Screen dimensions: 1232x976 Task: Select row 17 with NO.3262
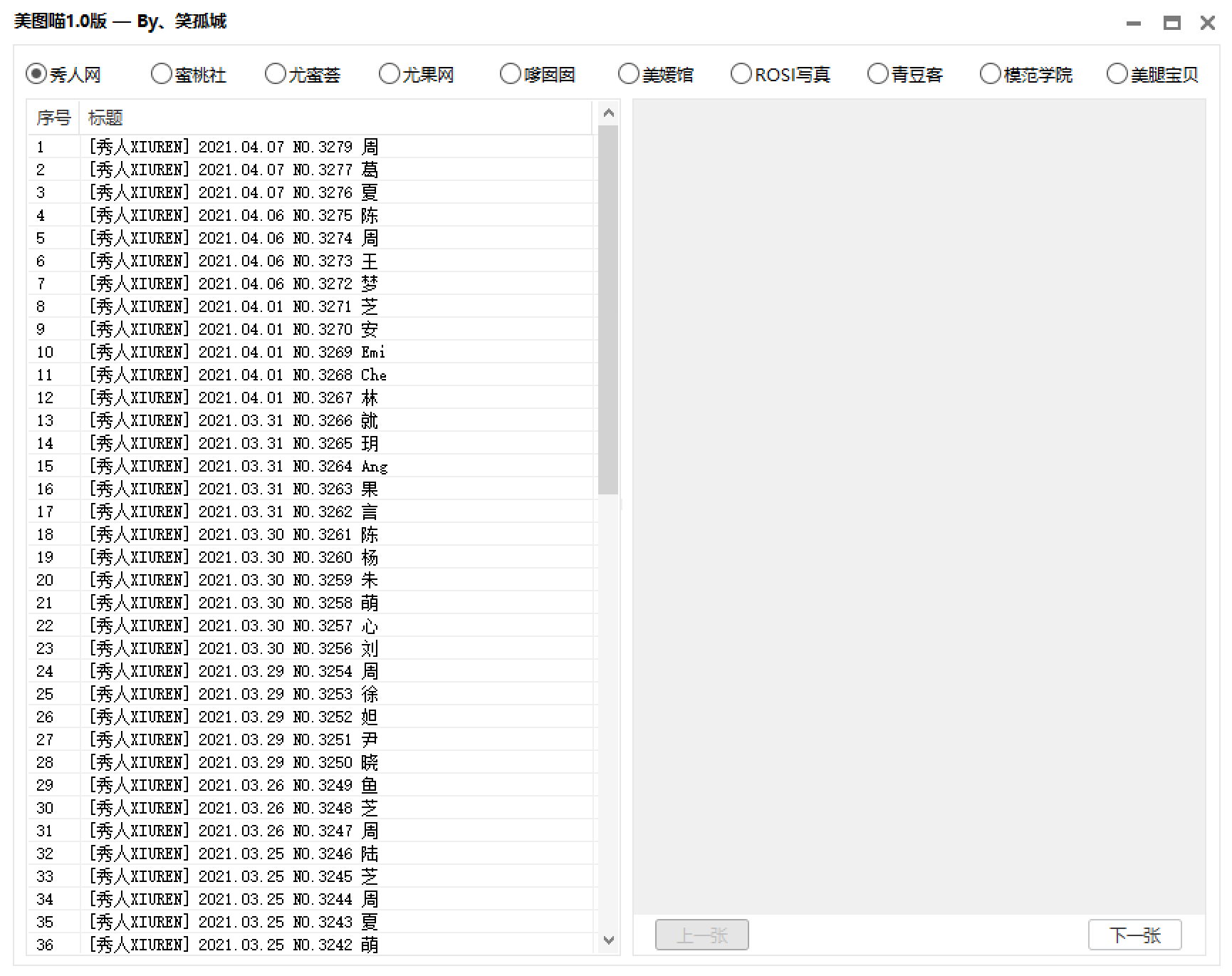(310, 512)
